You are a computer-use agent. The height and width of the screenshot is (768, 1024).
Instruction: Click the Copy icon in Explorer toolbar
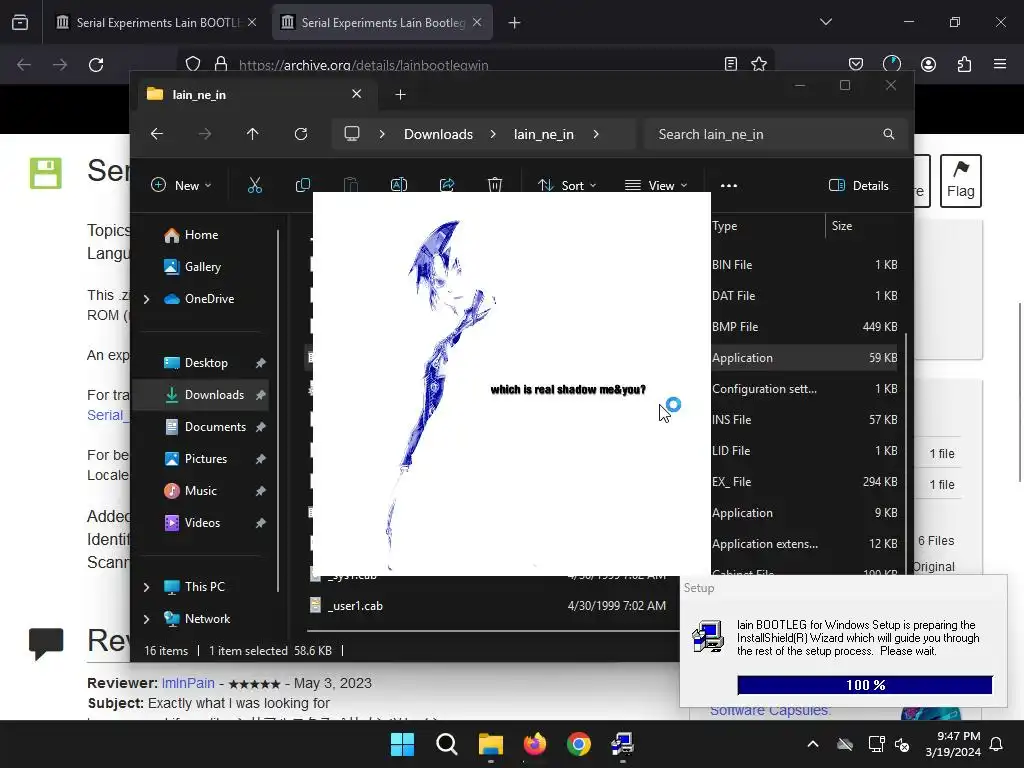(x=302, y=185)
